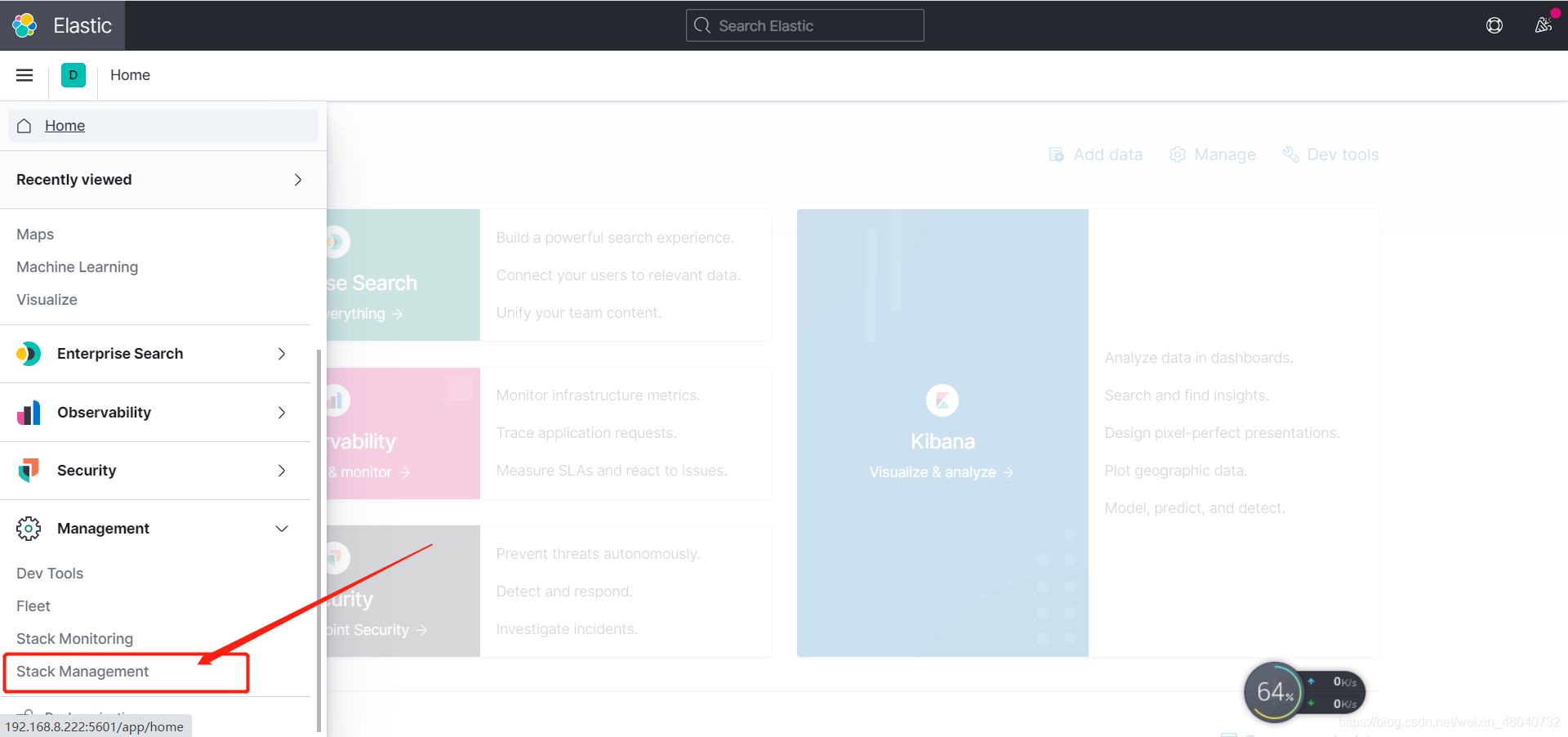Screen dimensions: 1568x737
Task: Open the D space avatar
Action: pyautogui.click(x=73, y=75)
